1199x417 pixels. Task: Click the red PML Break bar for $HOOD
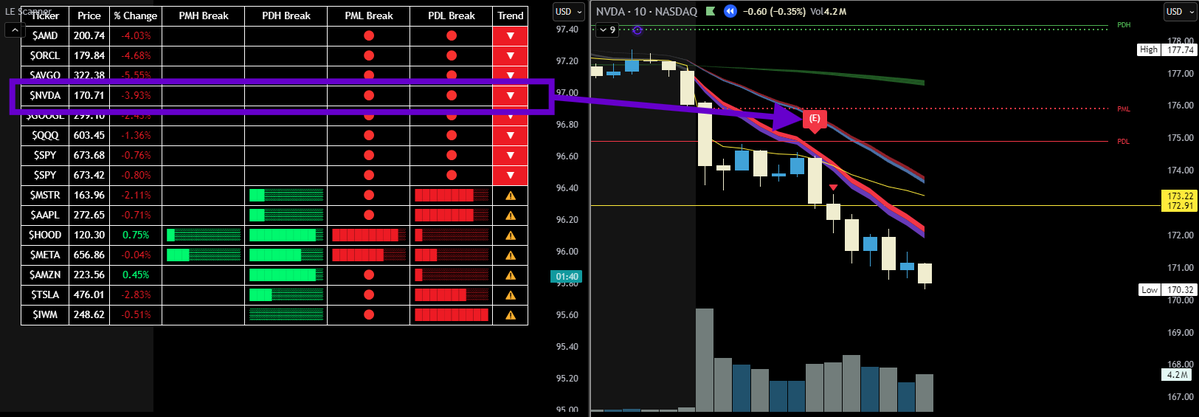click(x=369, y=235)
